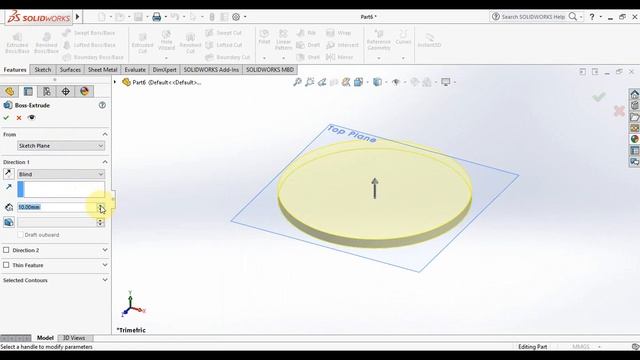Open Appearances color ball in task pane
The height and width of the screenshot is (360, 640).
pos(634,139)
